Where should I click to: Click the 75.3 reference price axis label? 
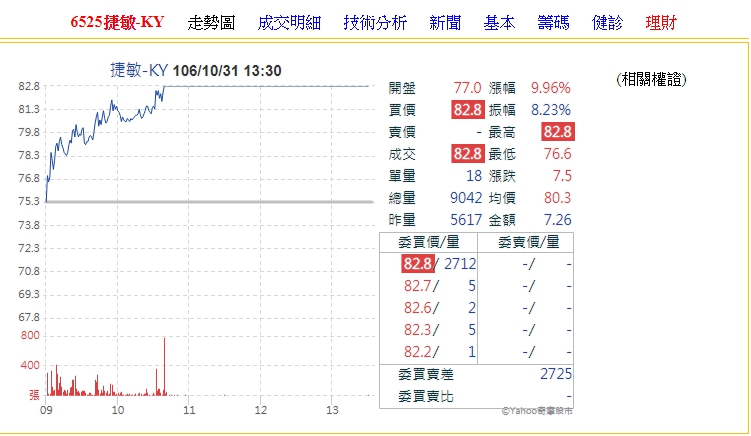click(29, 201)
